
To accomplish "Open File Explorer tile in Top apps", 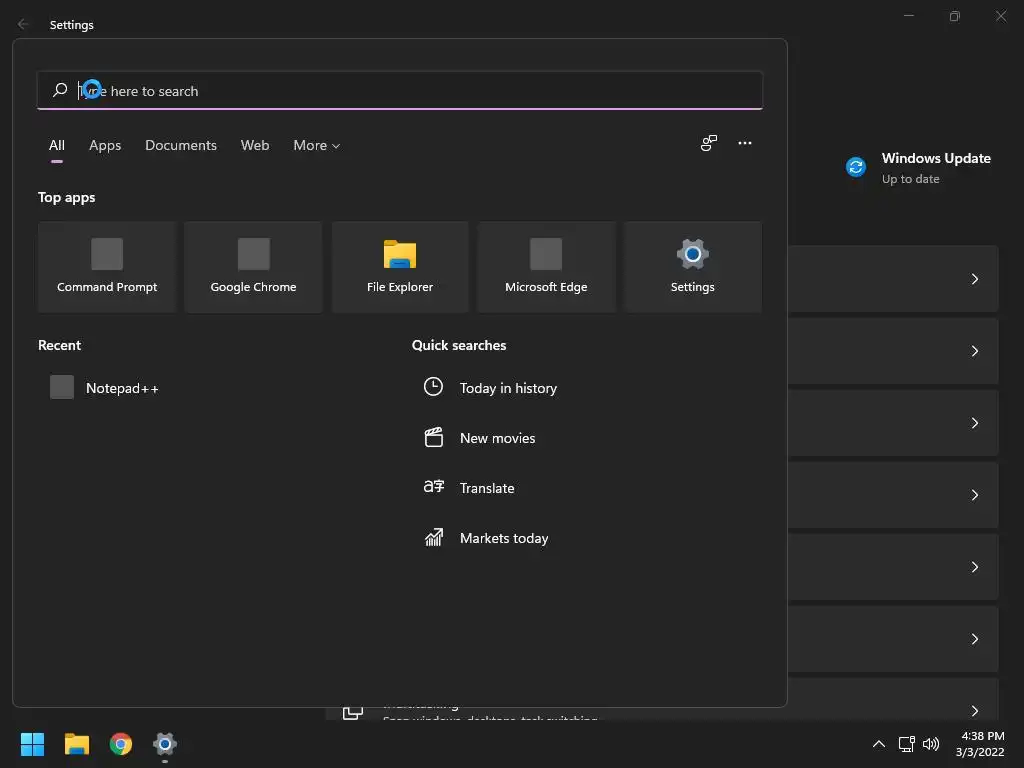I will coord(400,267).
